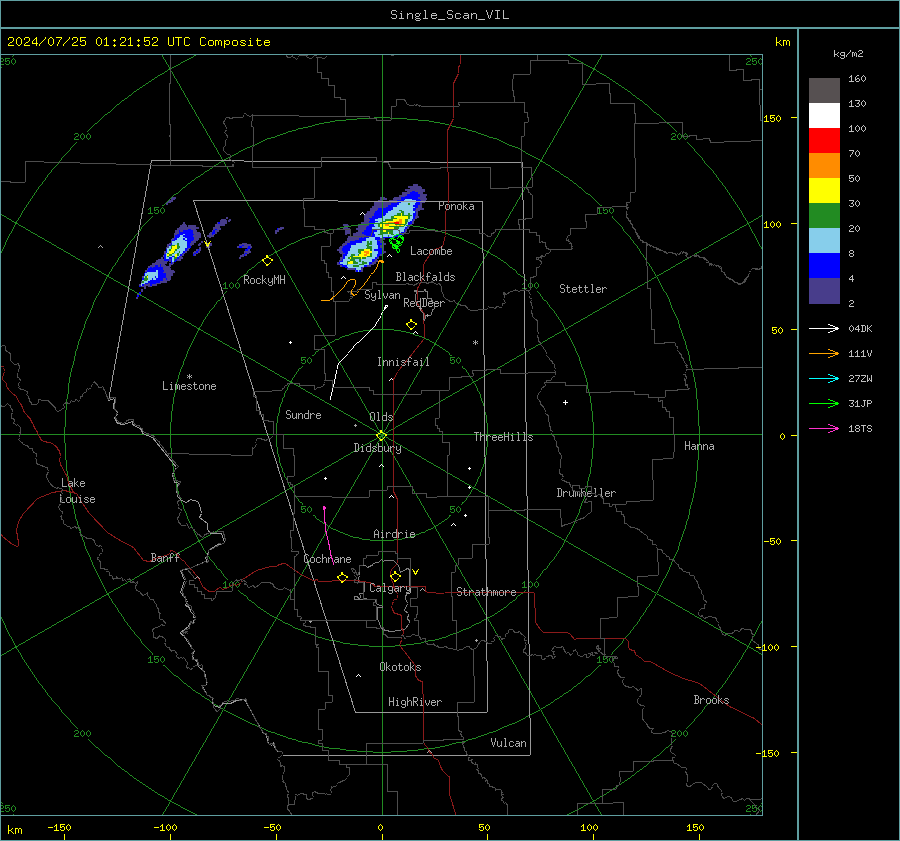Click the magenta 18TS arrow in legend
Image resolution: width=900 pixels, height=841 pixels.
point(824,428)
